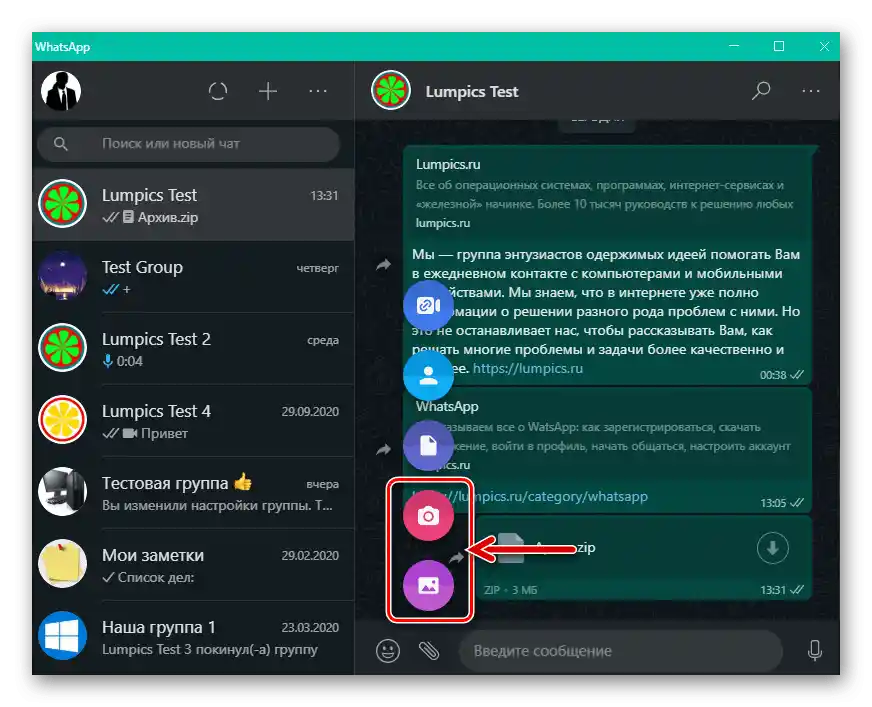The image size is (872, 707).
Task: Open the Тестовая группа chat
Action: (x=193, y=492)
